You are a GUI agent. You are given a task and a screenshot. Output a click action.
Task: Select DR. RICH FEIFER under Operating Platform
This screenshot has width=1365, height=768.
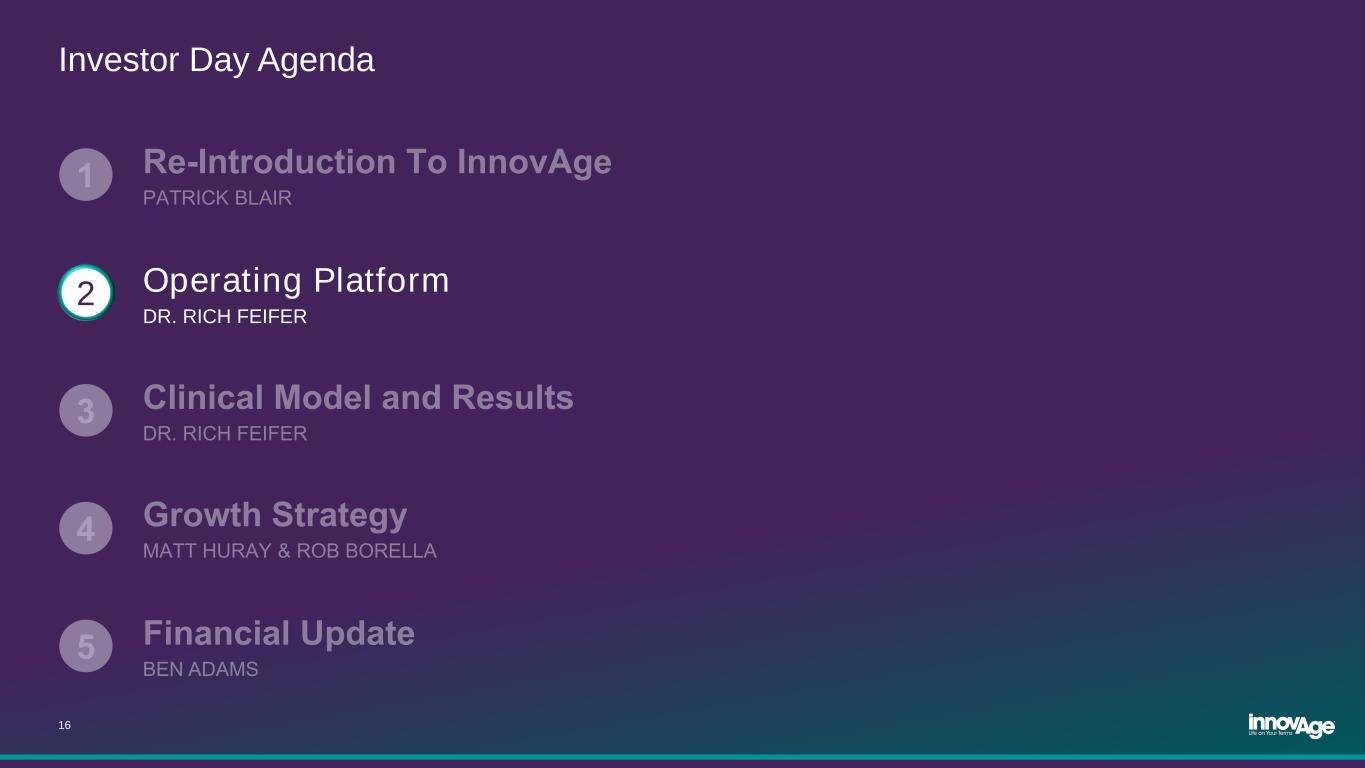pyautogui.click(x=225, y=317)
